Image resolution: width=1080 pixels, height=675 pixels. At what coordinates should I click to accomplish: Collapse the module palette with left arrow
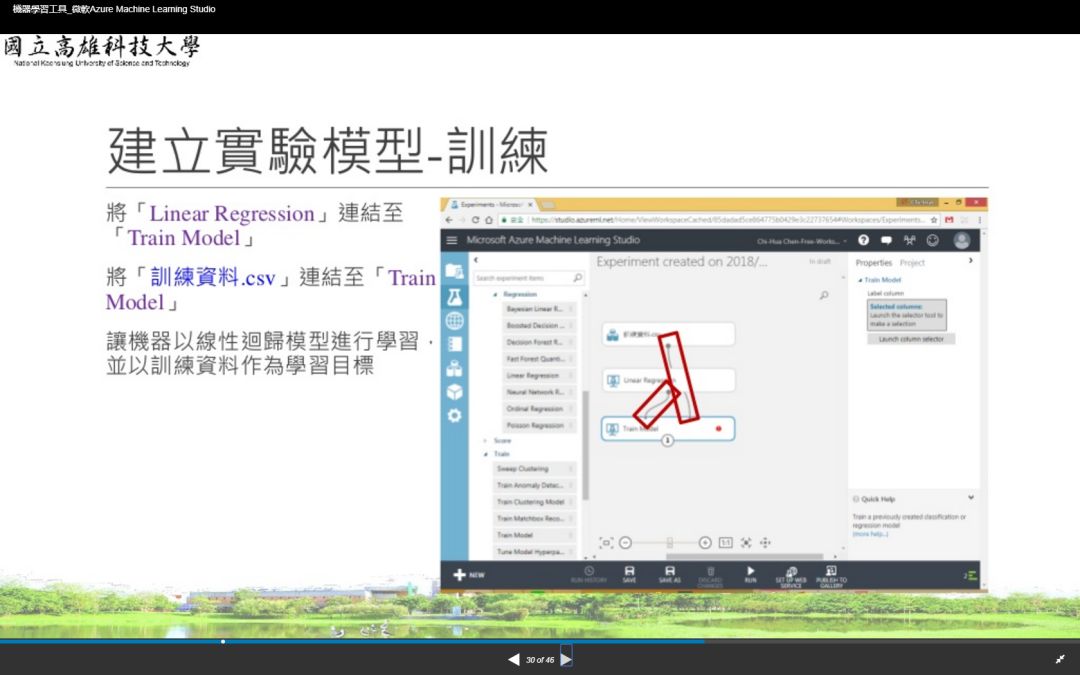(476, 260)
